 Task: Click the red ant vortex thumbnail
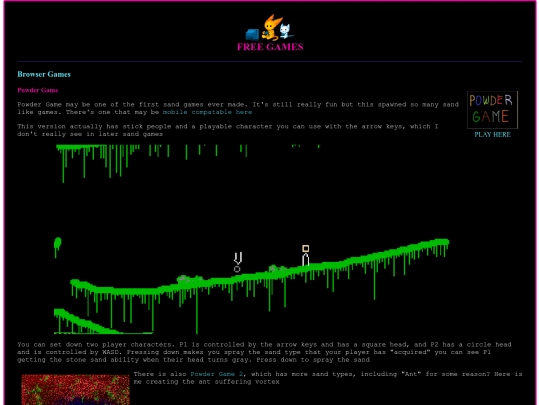pos(75,390)
